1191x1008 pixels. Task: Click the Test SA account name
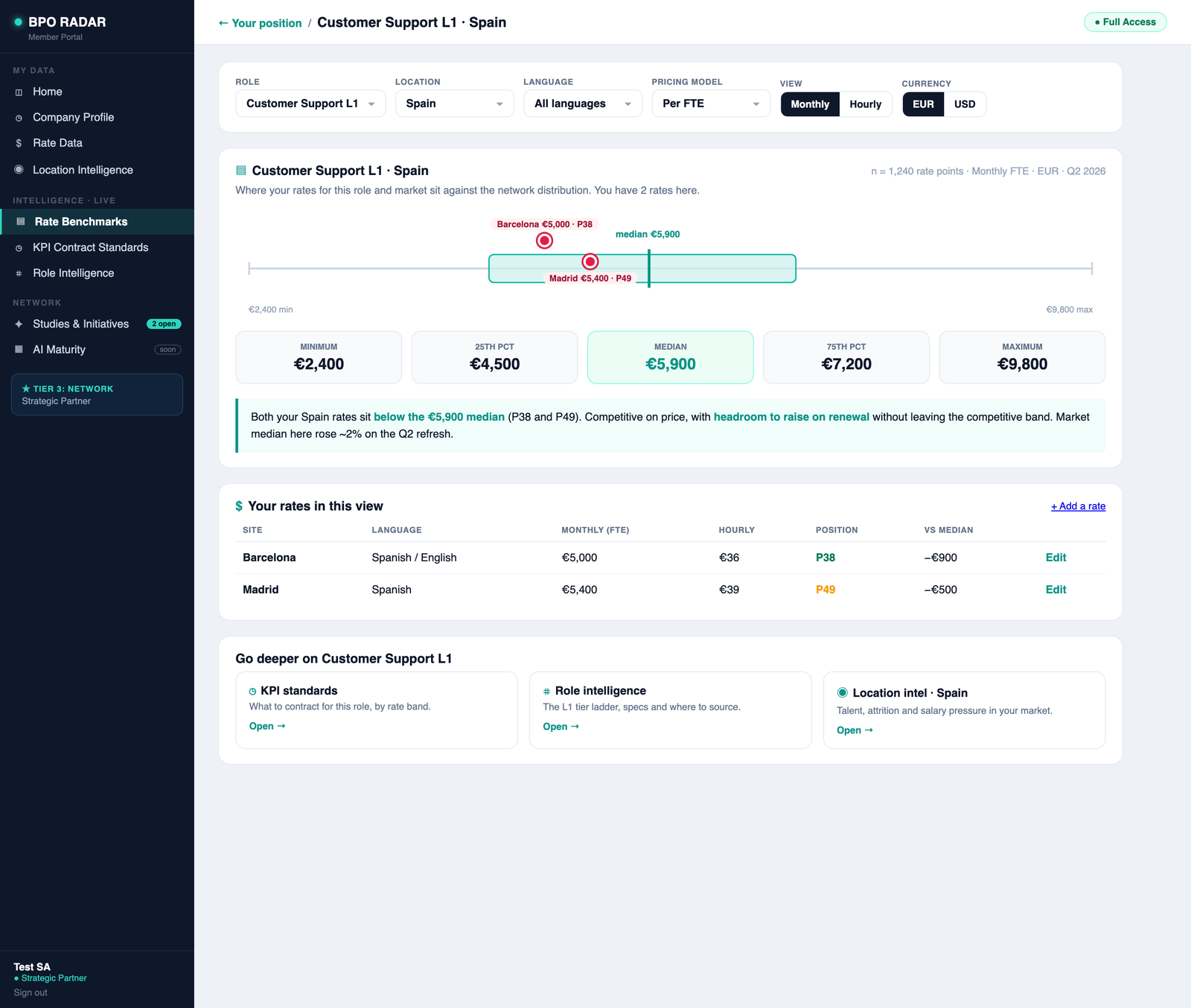pyautogui.click(x=32, y=967)
